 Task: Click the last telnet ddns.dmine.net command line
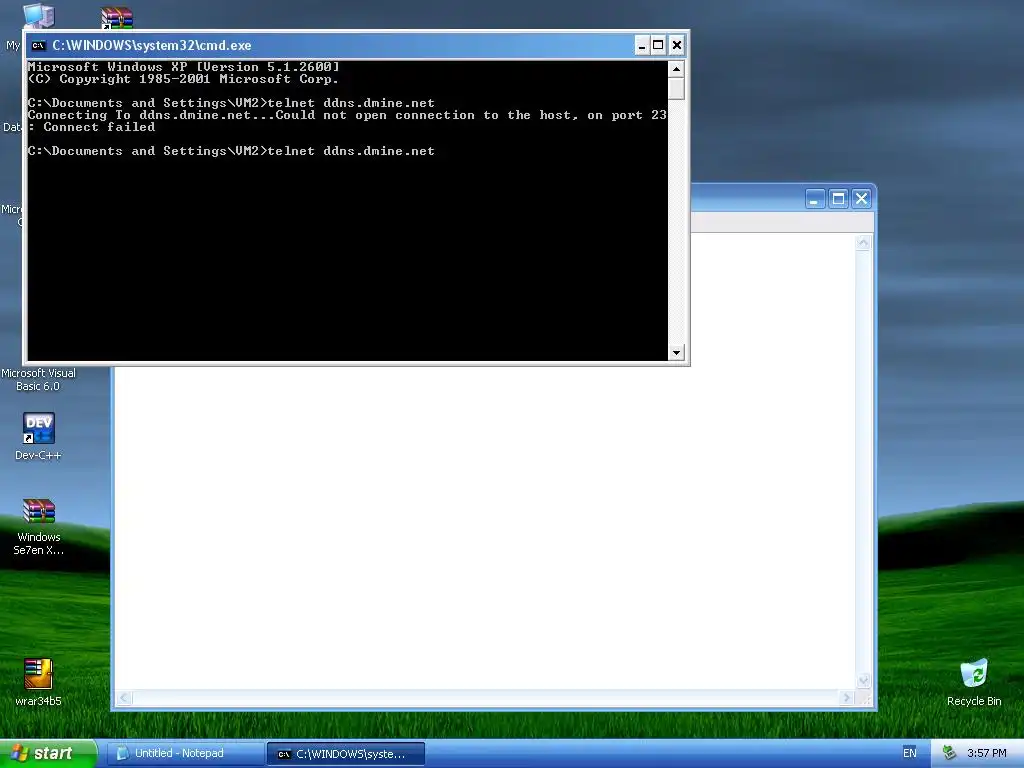tap(231, 151)
